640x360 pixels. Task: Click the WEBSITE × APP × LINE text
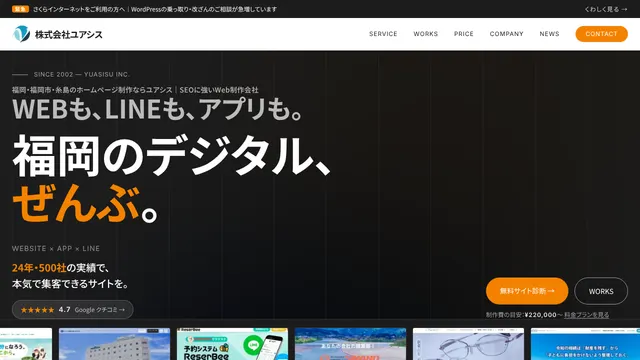pos(56,248)
